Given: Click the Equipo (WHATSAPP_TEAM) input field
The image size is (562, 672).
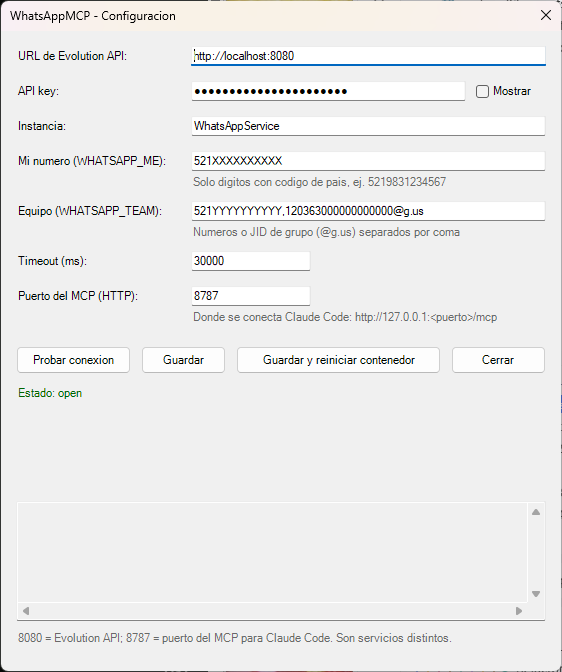Looking at the screenshot, I should point(368,211).
